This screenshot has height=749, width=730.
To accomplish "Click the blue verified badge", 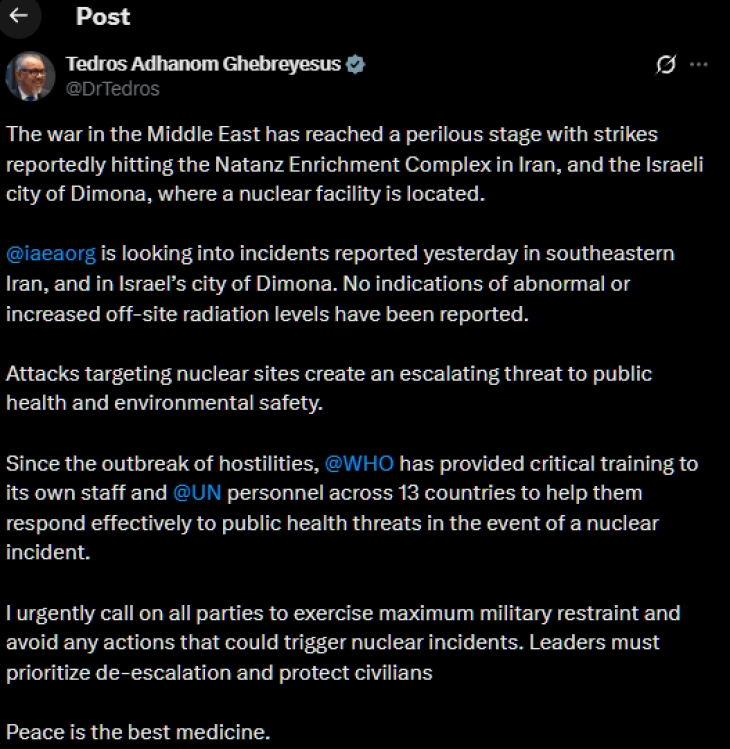I will [355, 65].
